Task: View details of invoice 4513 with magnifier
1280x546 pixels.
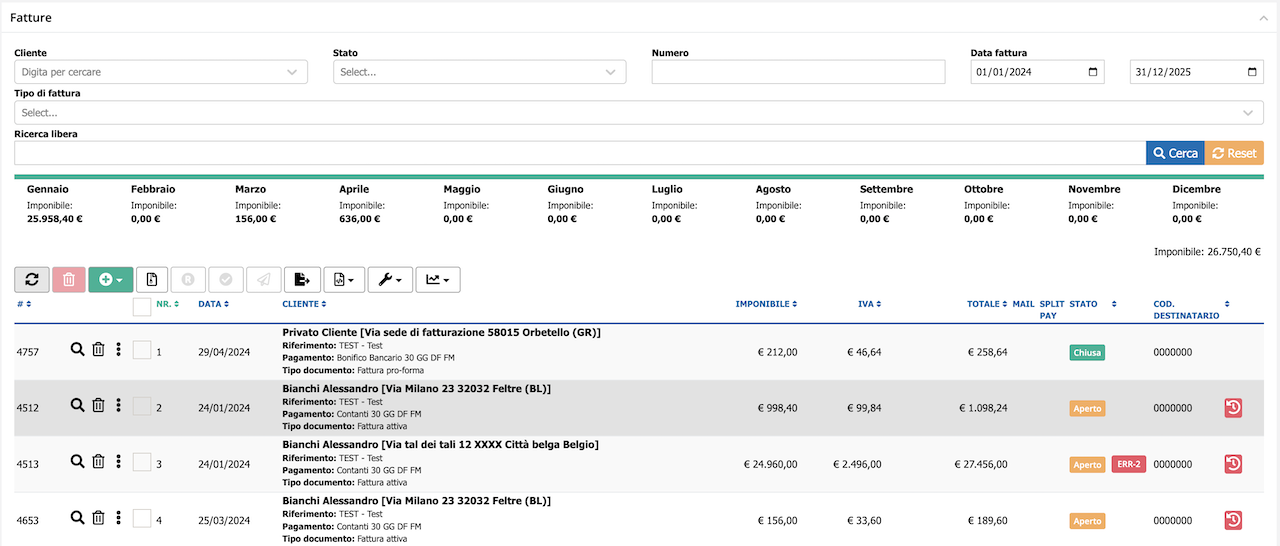Action: (77, 461)
